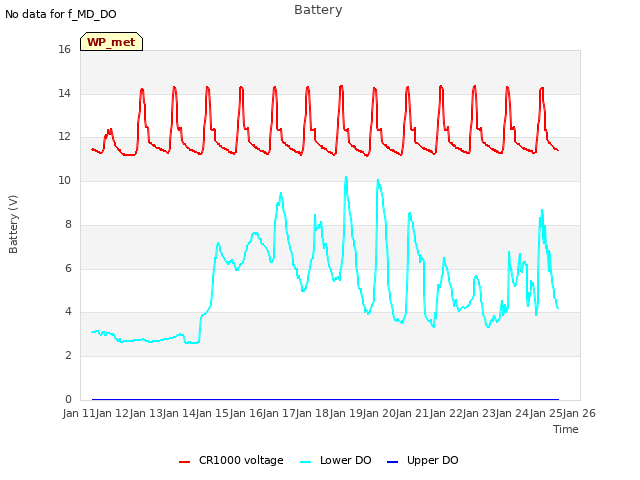This screenshot has height=480, width=640.
Task: Click the red CR1000 voltage legend swatch
Action: [184, 462]
